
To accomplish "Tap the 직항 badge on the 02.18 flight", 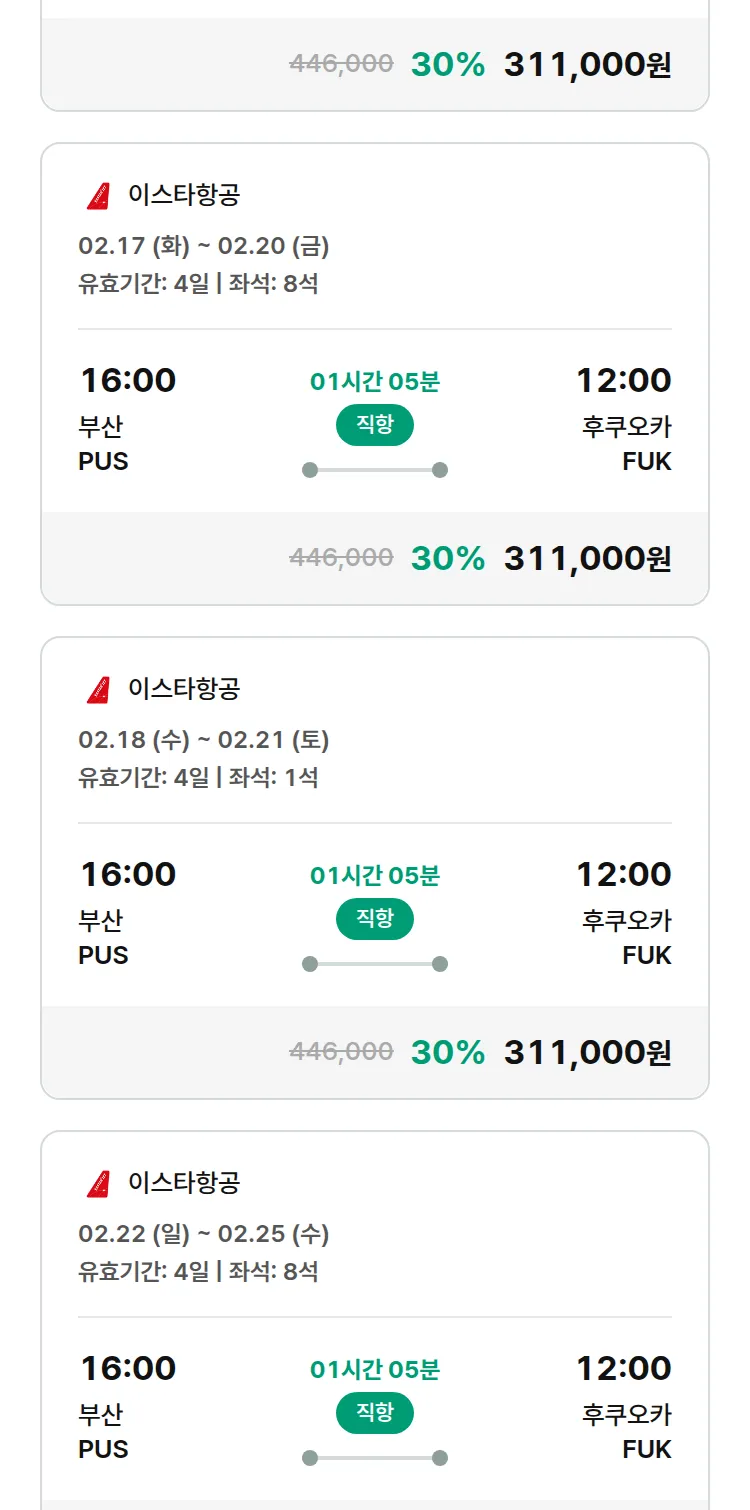I will coord(375,919).
